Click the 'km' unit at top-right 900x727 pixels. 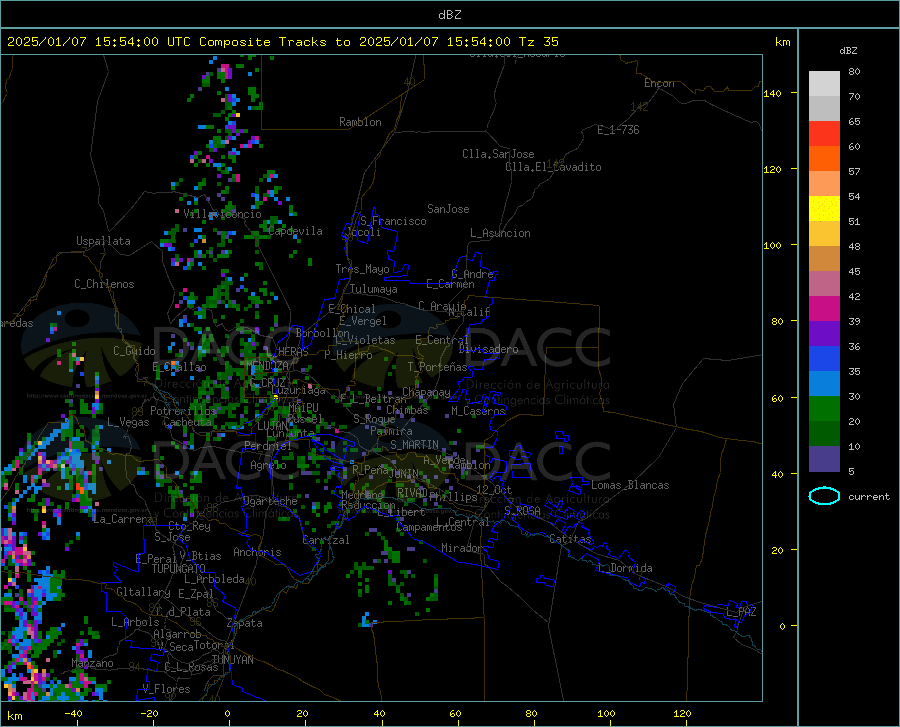coord(782,42)
